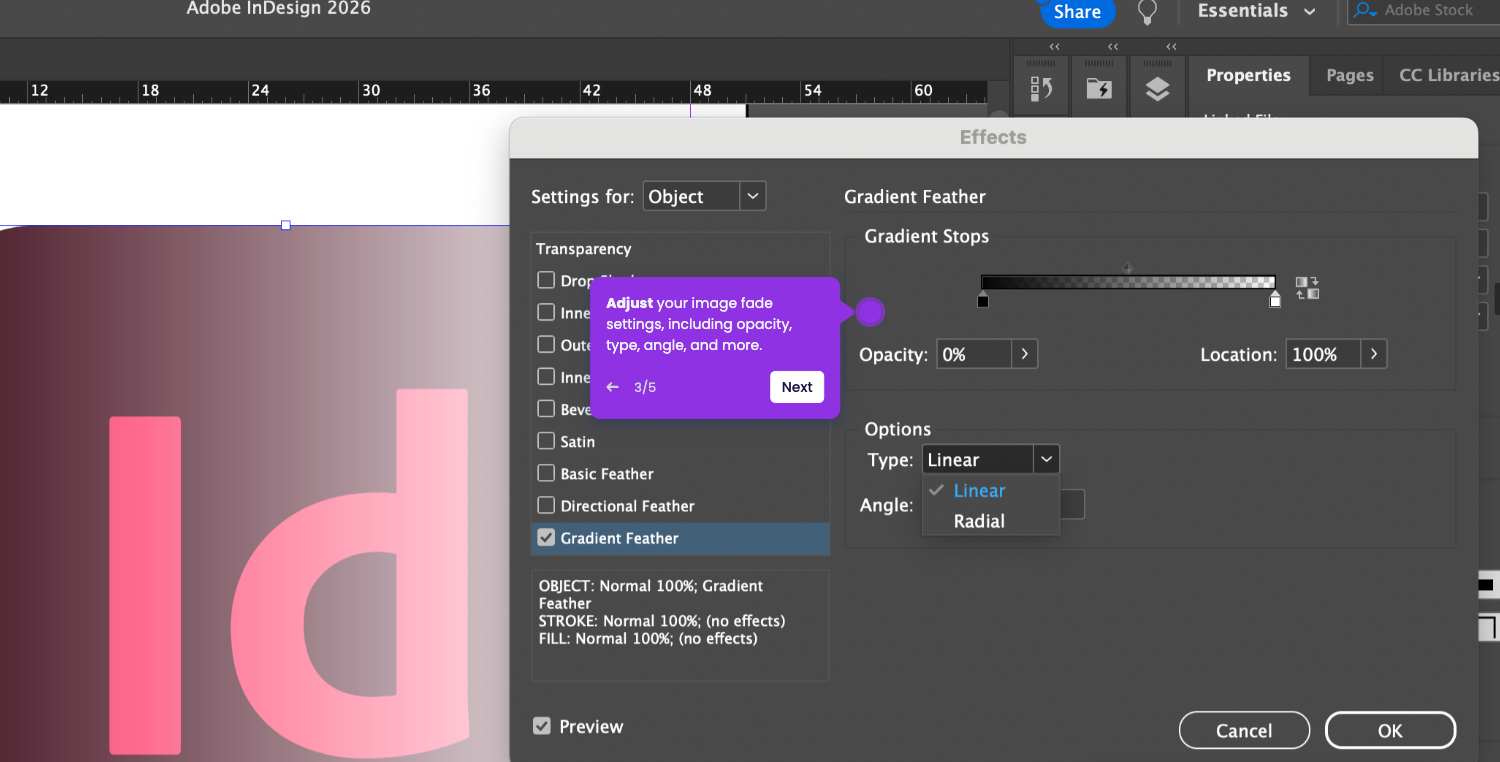This screenshot has height=762, width=1500.
Task: Switch to the CC Libraries tab
Action: coord(1448,75)
